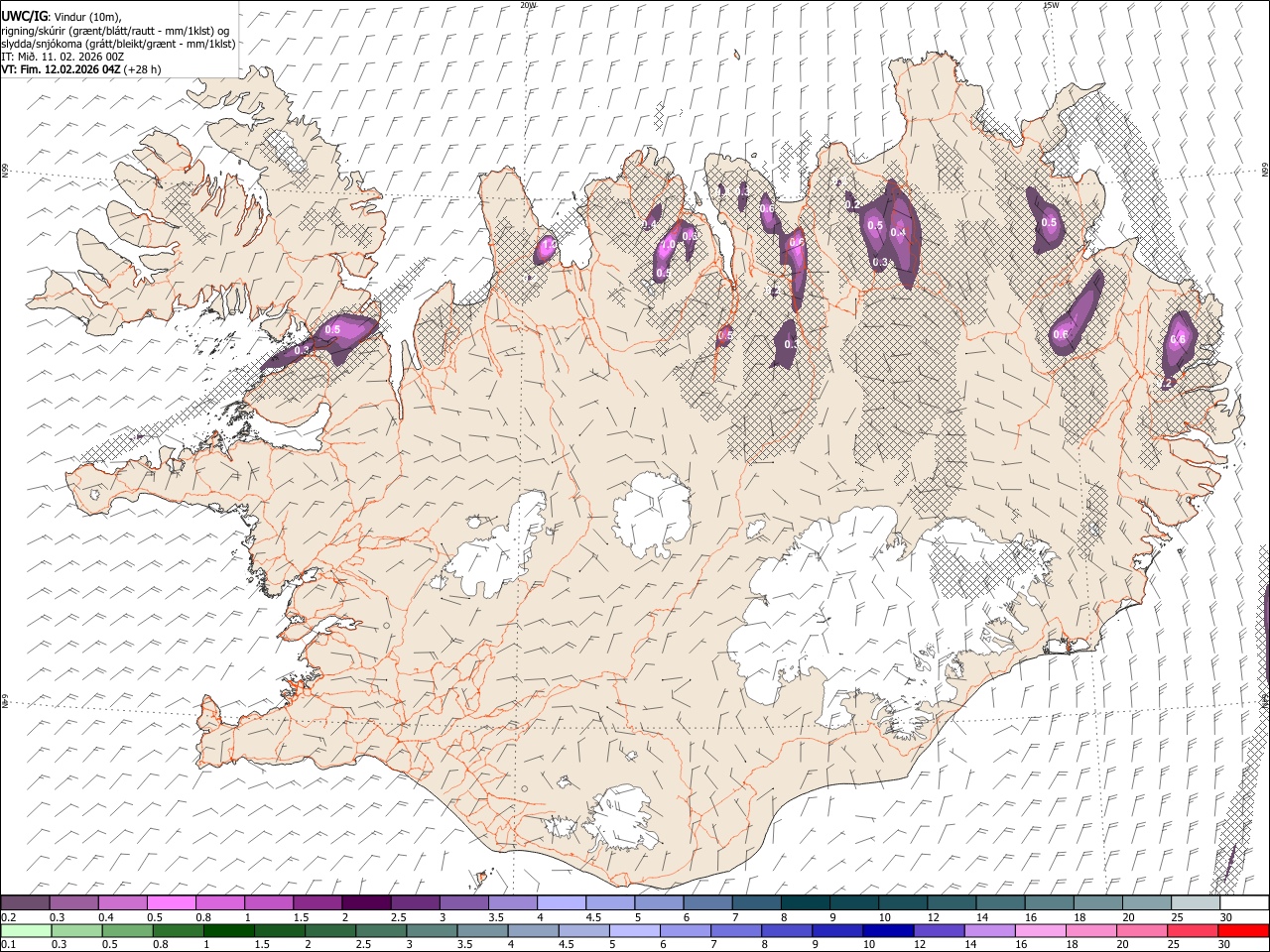Image resolution: width=1270 pixels, height=952 pixels.
Task: Select the 'Vindur (10m),' text in header
Action: [86, 17]
